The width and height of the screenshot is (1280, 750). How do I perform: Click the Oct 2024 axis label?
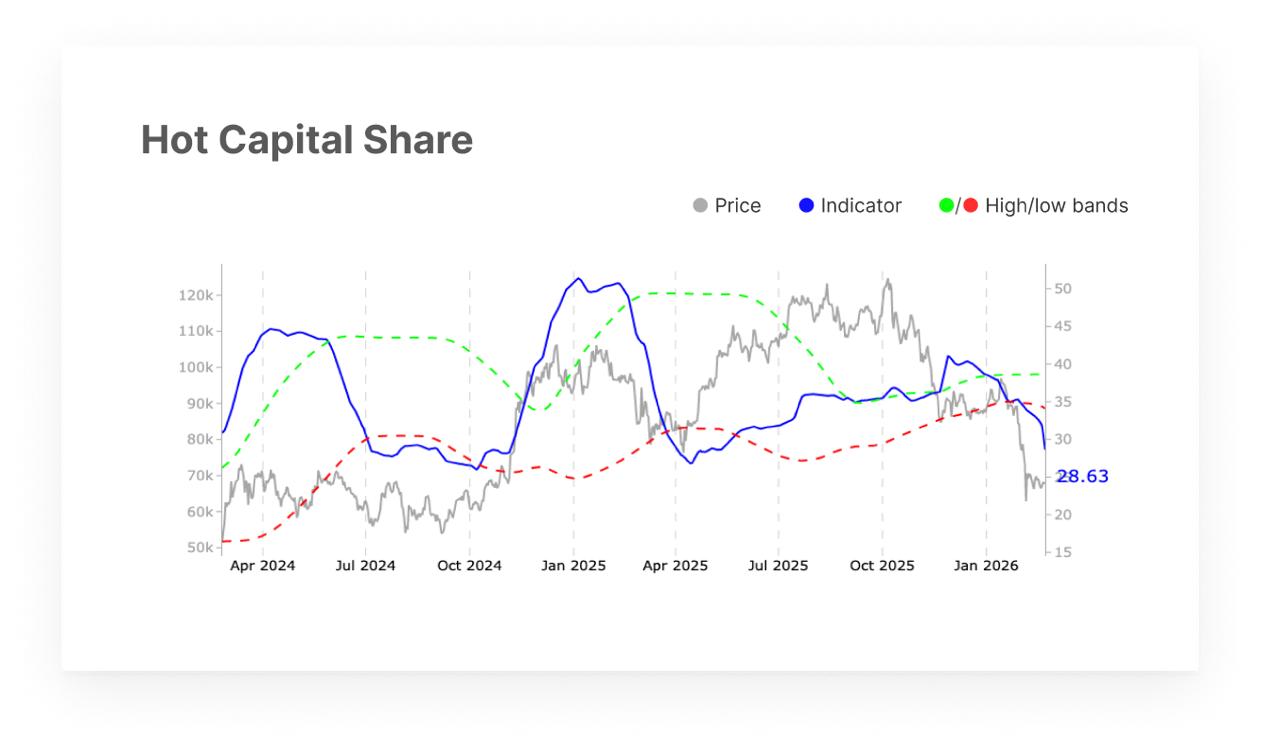point(470,566)
